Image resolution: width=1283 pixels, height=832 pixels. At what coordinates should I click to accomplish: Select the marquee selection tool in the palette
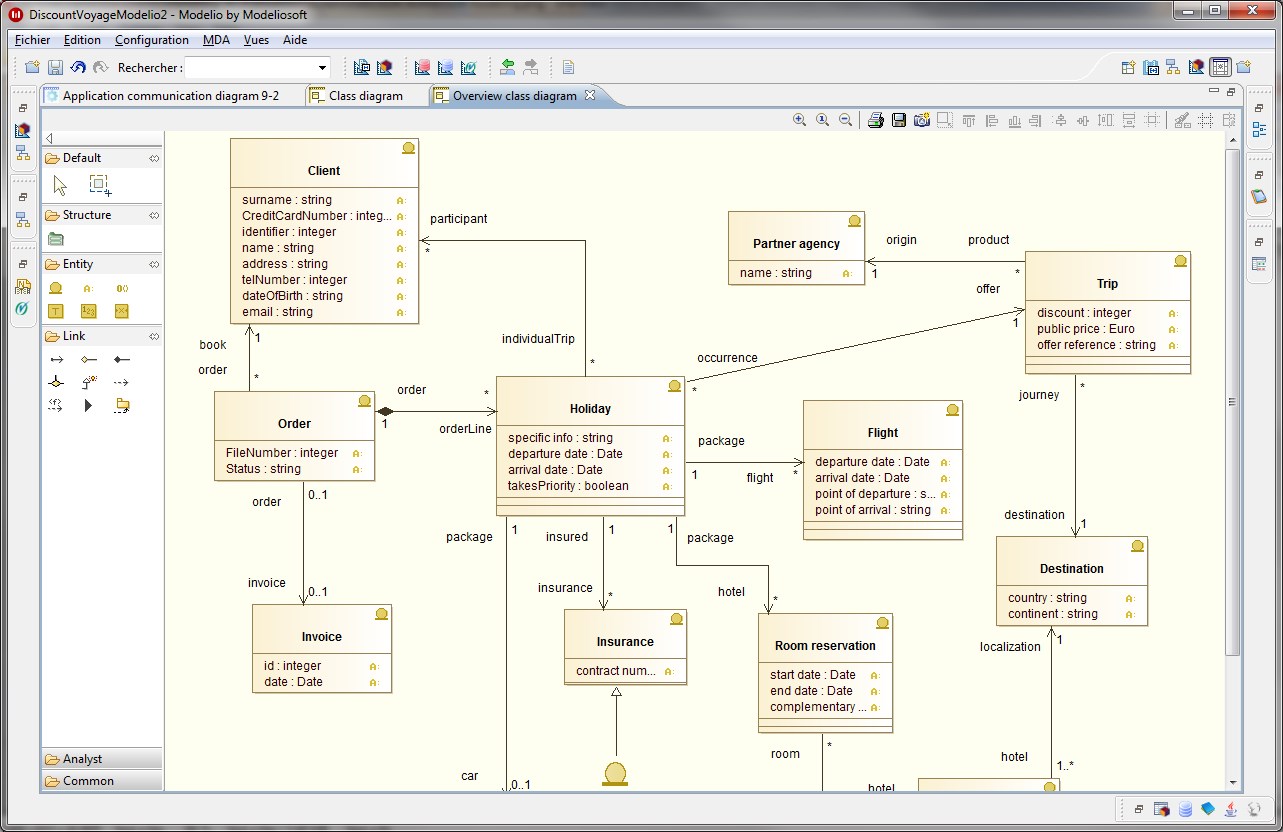point(99,185)
